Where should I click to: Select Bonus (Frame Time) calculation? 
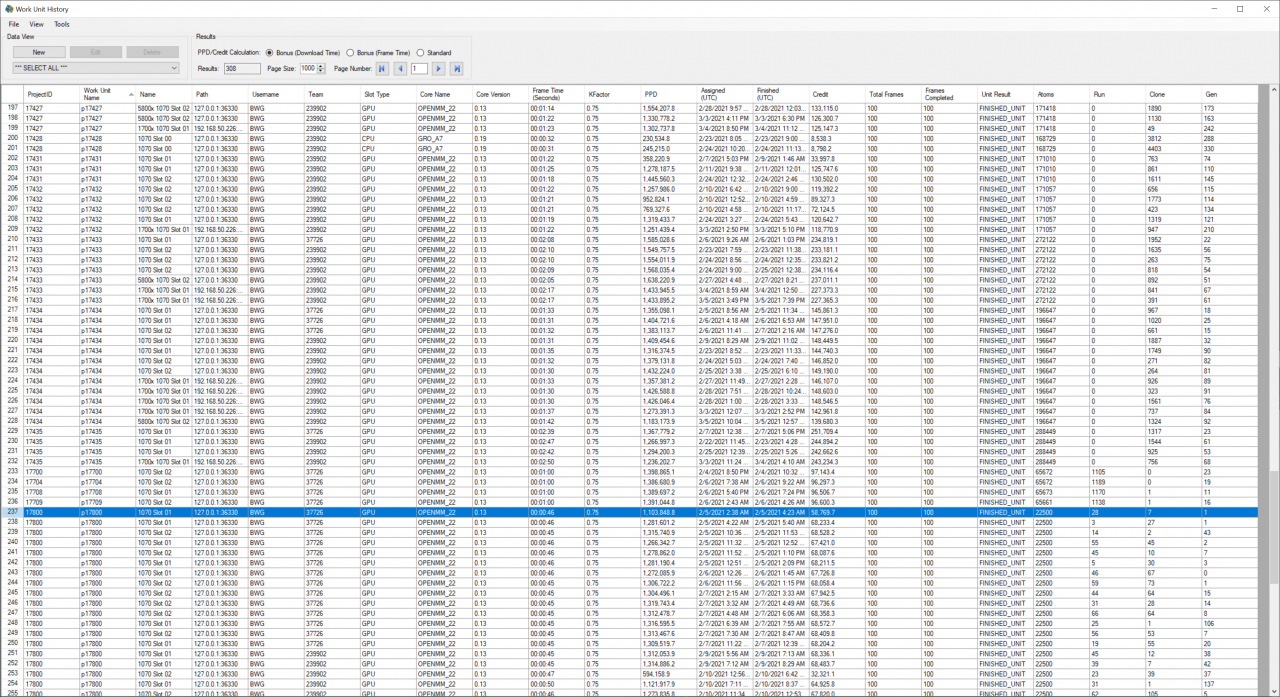350,52
